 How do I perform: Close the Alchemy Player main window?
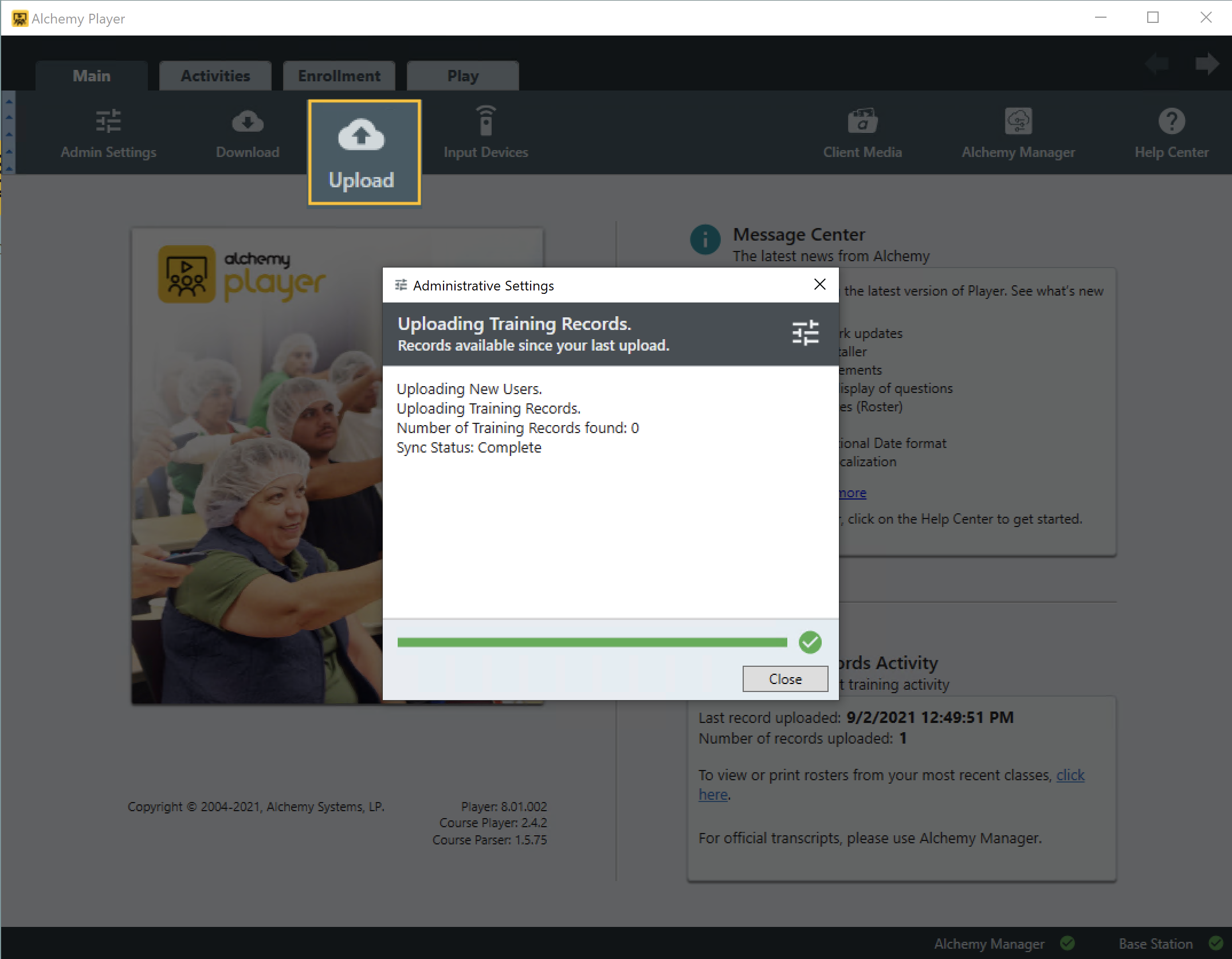pos(1206,18)
